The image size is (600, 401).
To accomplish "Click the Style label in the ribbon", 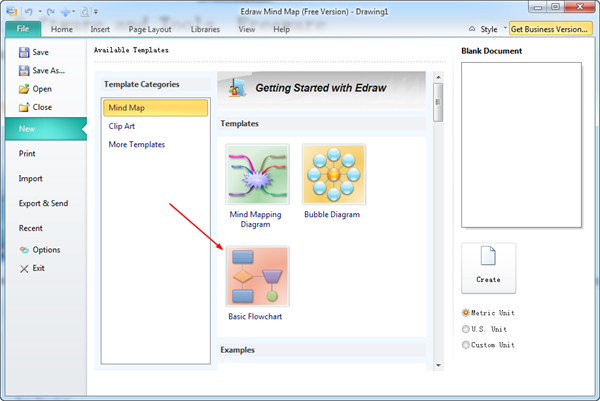I will point(489,29).
